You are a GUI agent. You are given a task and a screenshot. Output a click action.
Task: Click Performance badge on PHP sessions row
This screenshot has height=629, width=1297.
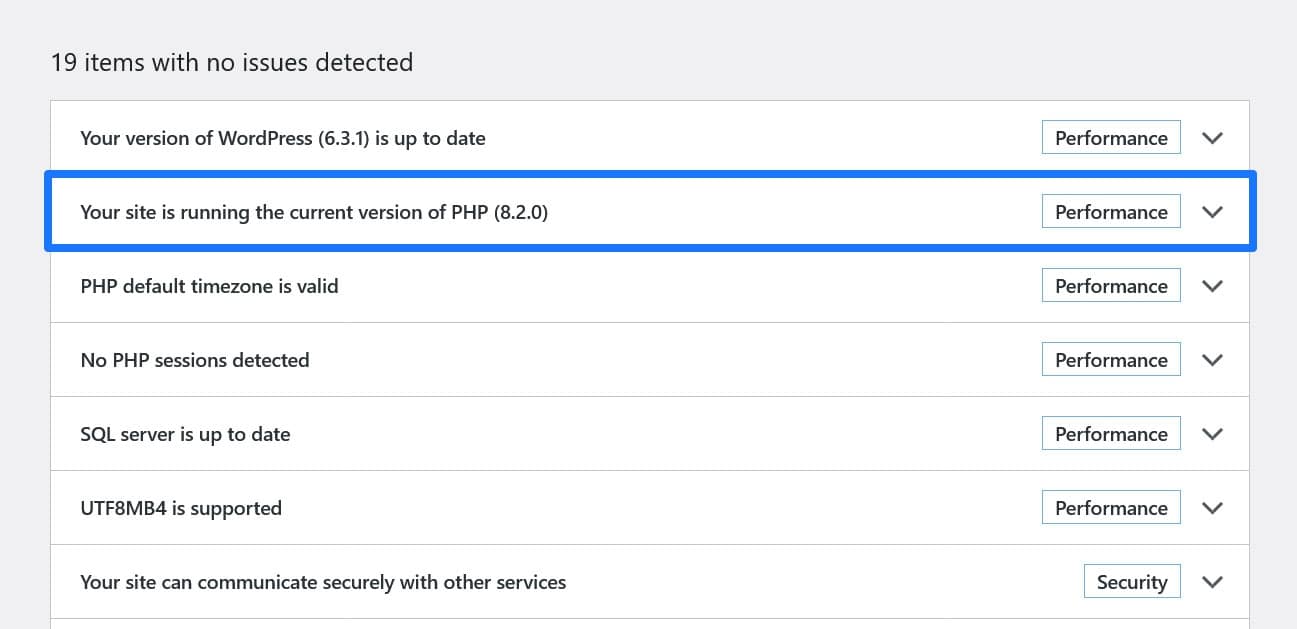1111,360
